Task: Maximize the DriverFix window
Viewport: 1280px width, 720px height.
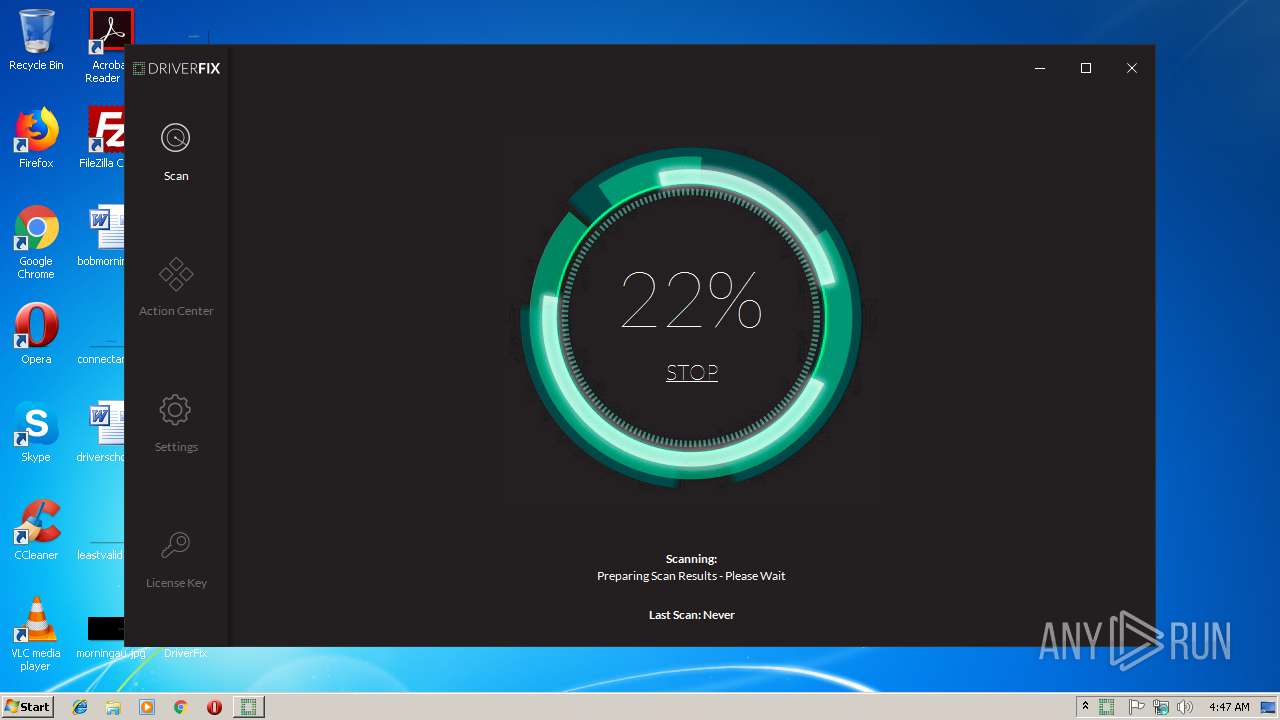Action: click(1086, 68)
